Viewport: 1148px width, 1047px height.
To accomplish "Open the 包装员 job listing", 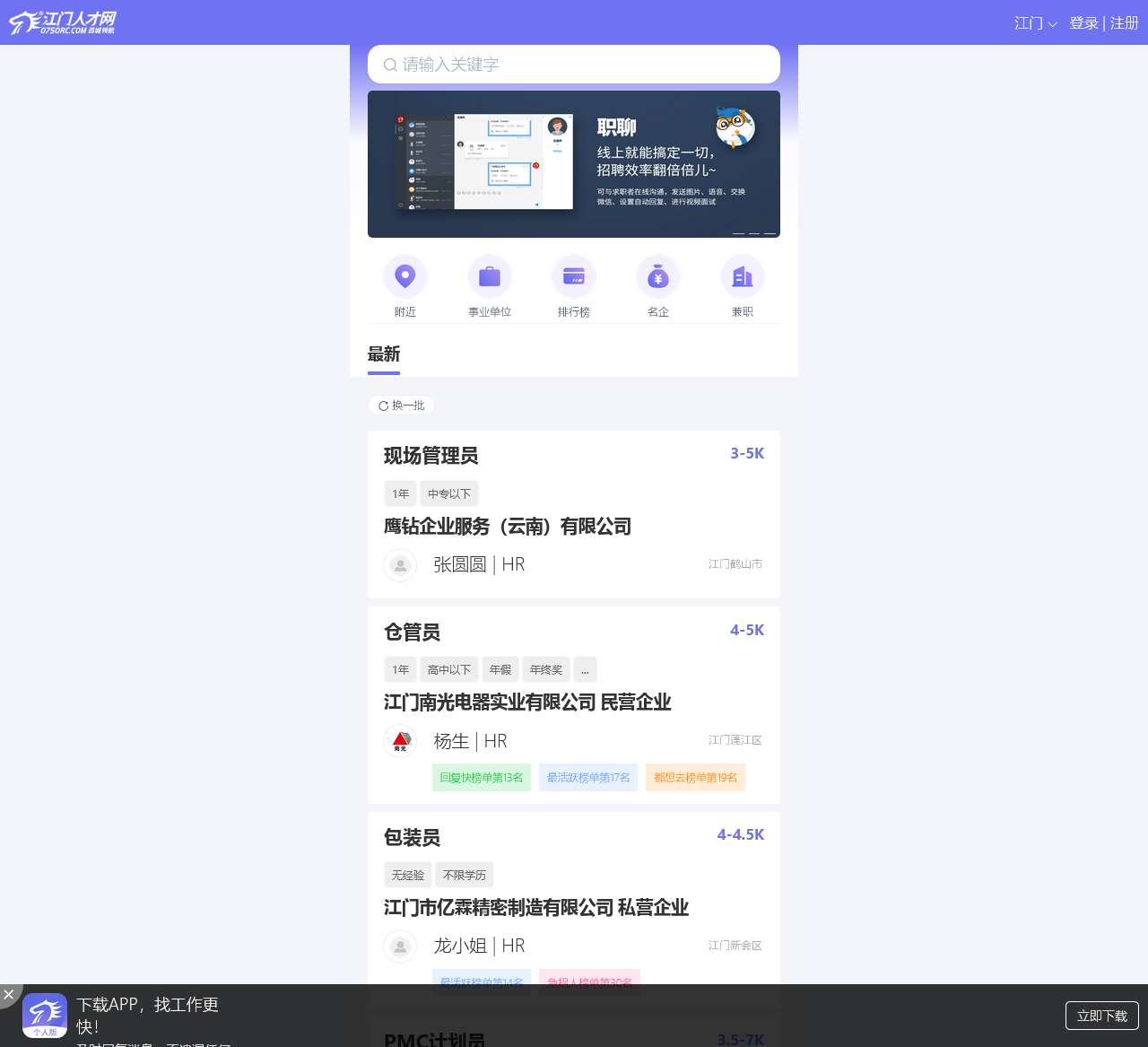I will pos(413,838).
